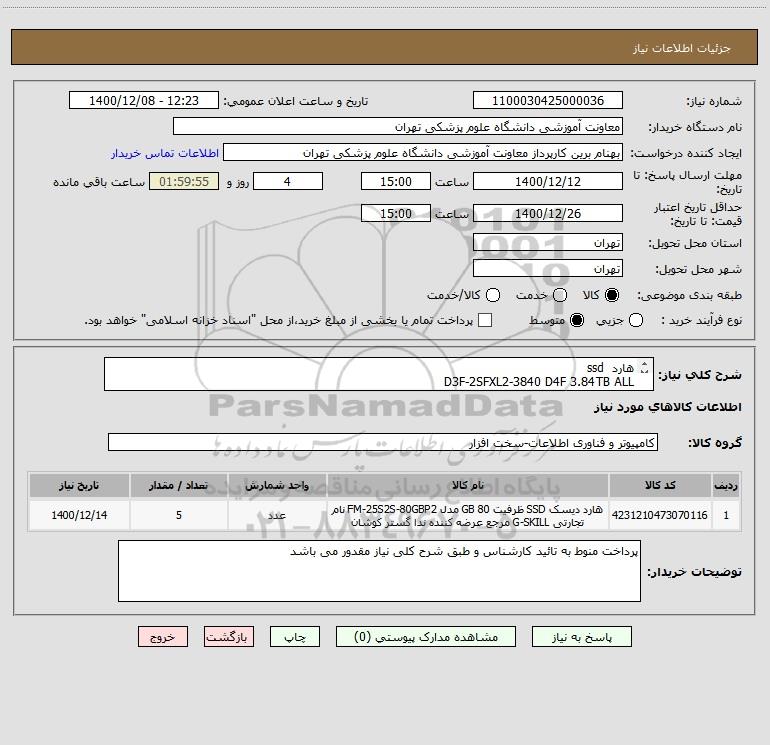Click response deadline date 1400/12/12 field
770x745 pixels.
[x=548, y=181]
